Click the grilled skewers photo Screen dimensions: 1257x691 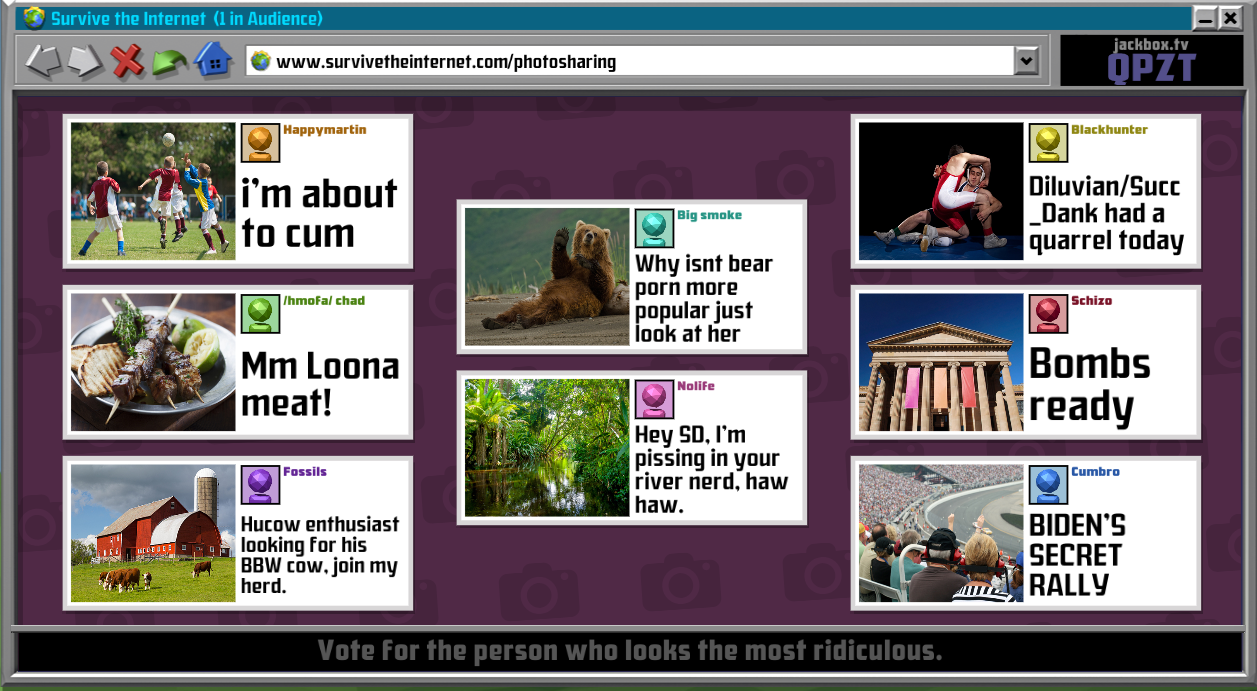point(153,362)
